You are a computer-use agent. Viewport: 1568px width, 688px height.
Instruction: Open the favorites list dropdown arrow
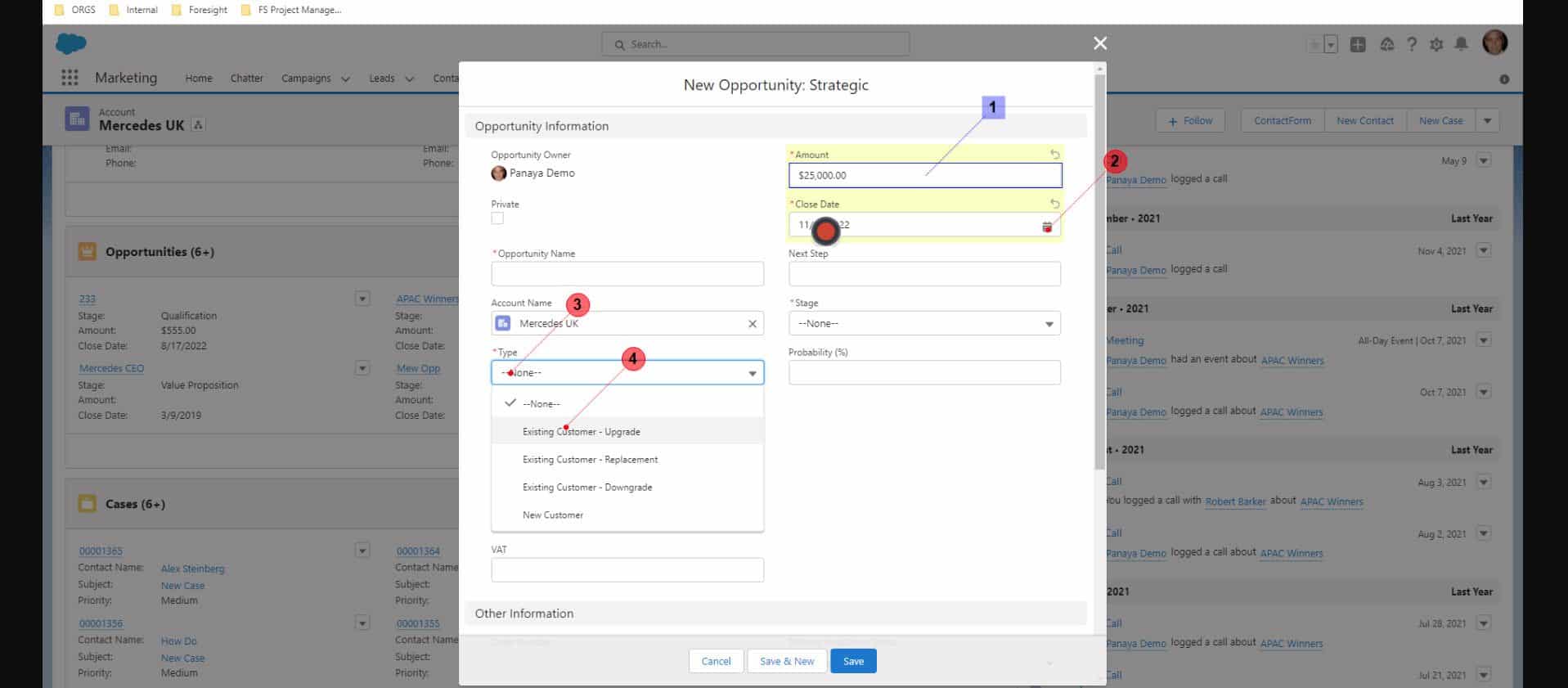click(x=1331, y=45)
